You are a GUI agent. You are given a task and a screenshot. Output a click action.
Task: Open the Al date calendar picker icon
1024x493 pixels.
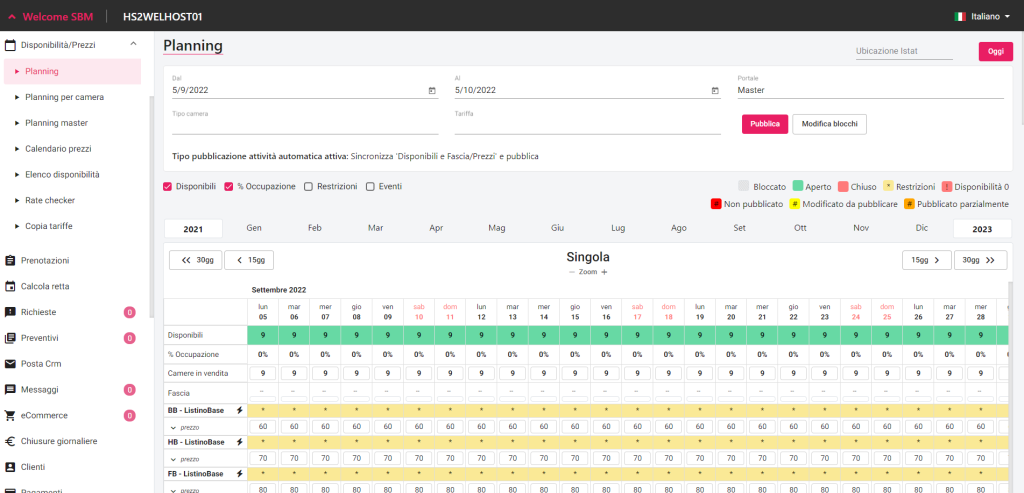pos(715,91)
